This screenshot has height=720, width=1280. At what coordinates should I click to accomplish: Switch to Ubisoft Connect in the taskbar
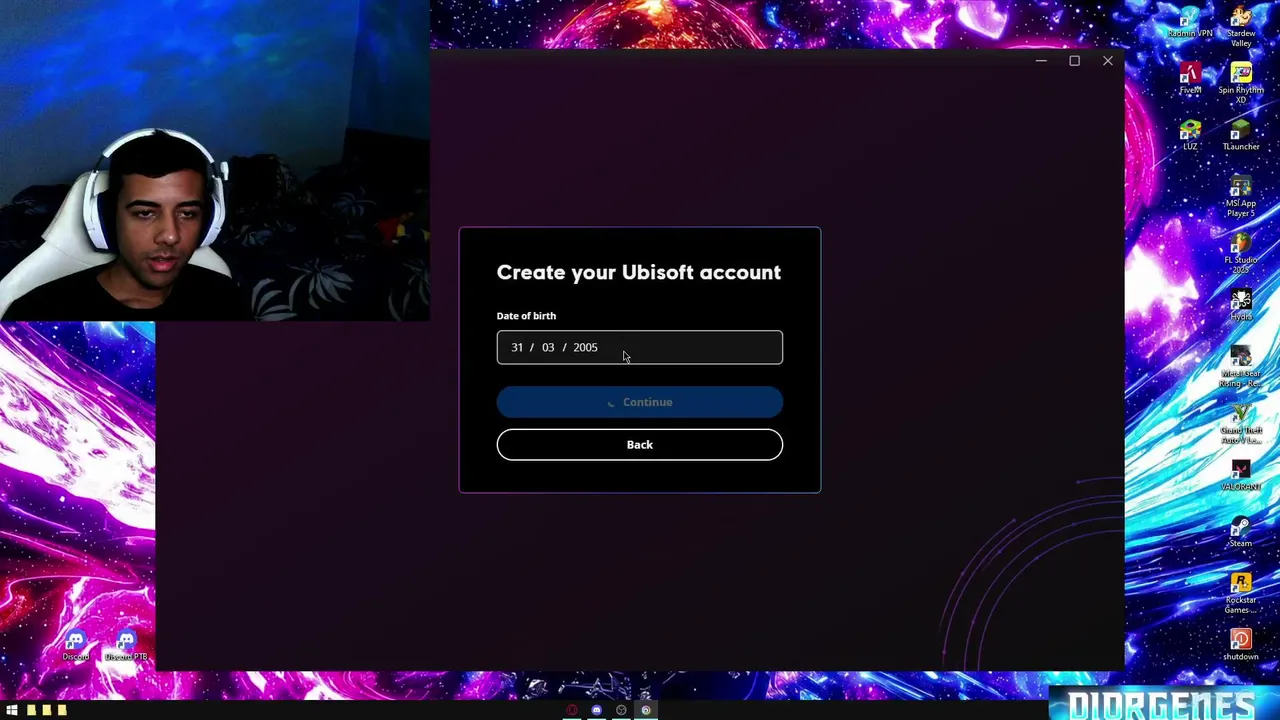[x=646, y=710]
